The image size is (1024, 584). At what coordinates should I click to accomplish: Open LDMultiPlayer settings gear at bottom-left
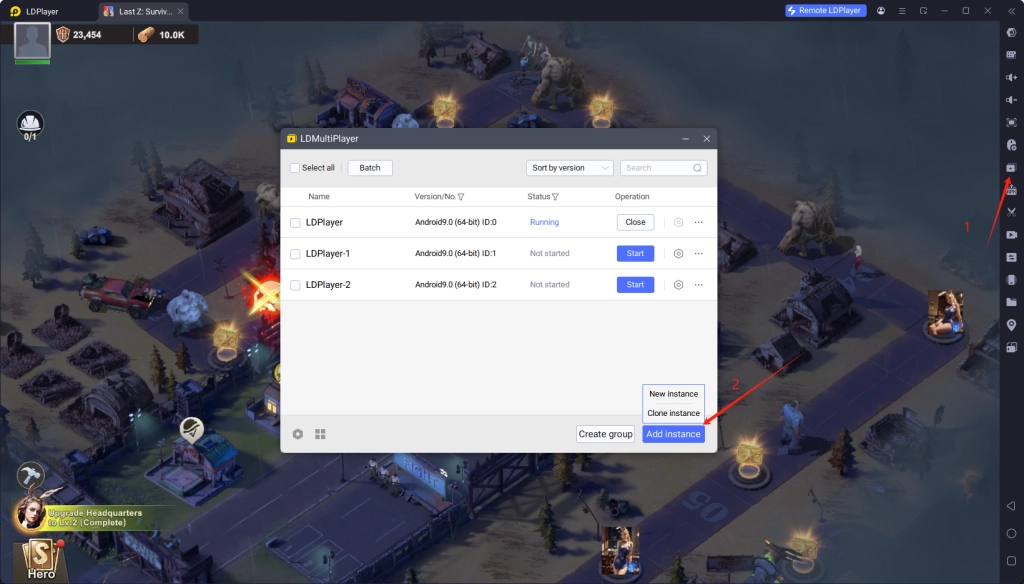point(298,434)
